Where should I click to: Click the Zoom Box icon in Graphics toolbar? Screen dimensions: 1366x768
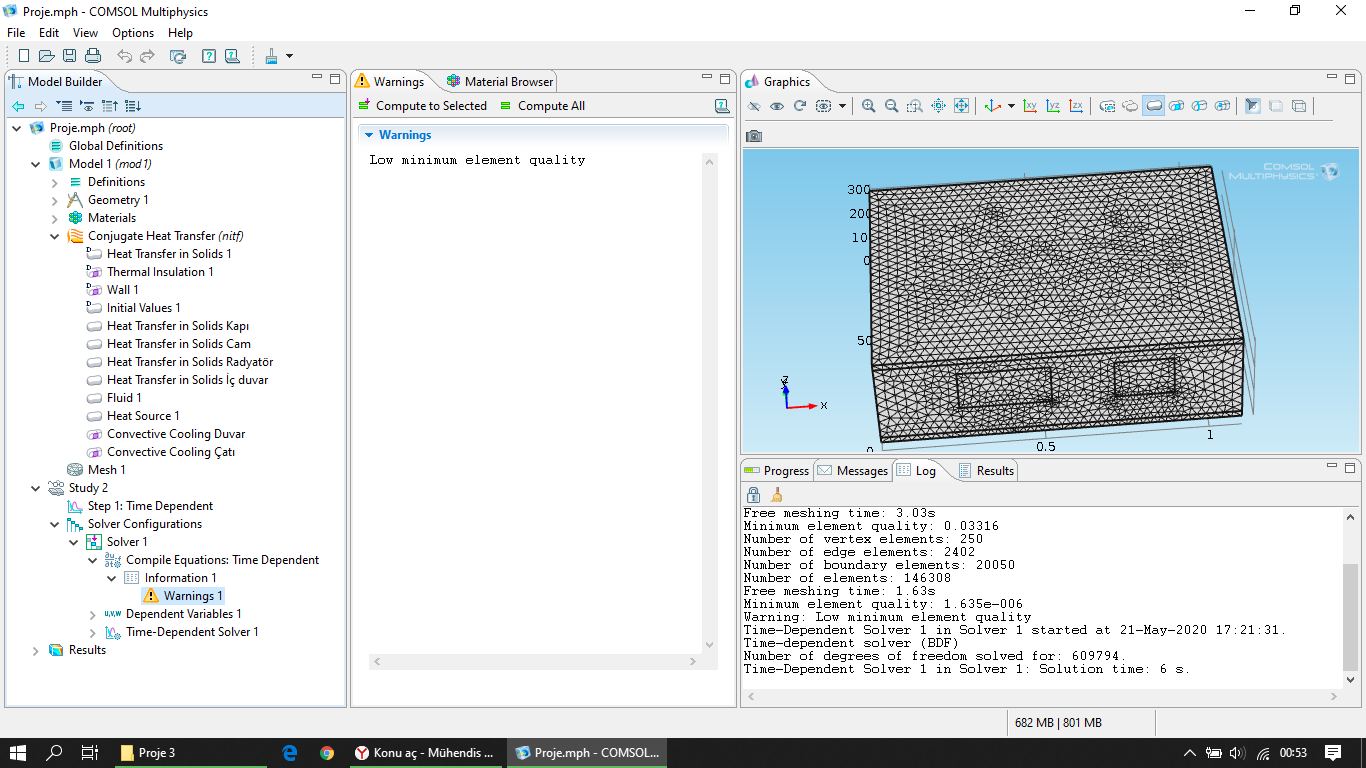915,106
